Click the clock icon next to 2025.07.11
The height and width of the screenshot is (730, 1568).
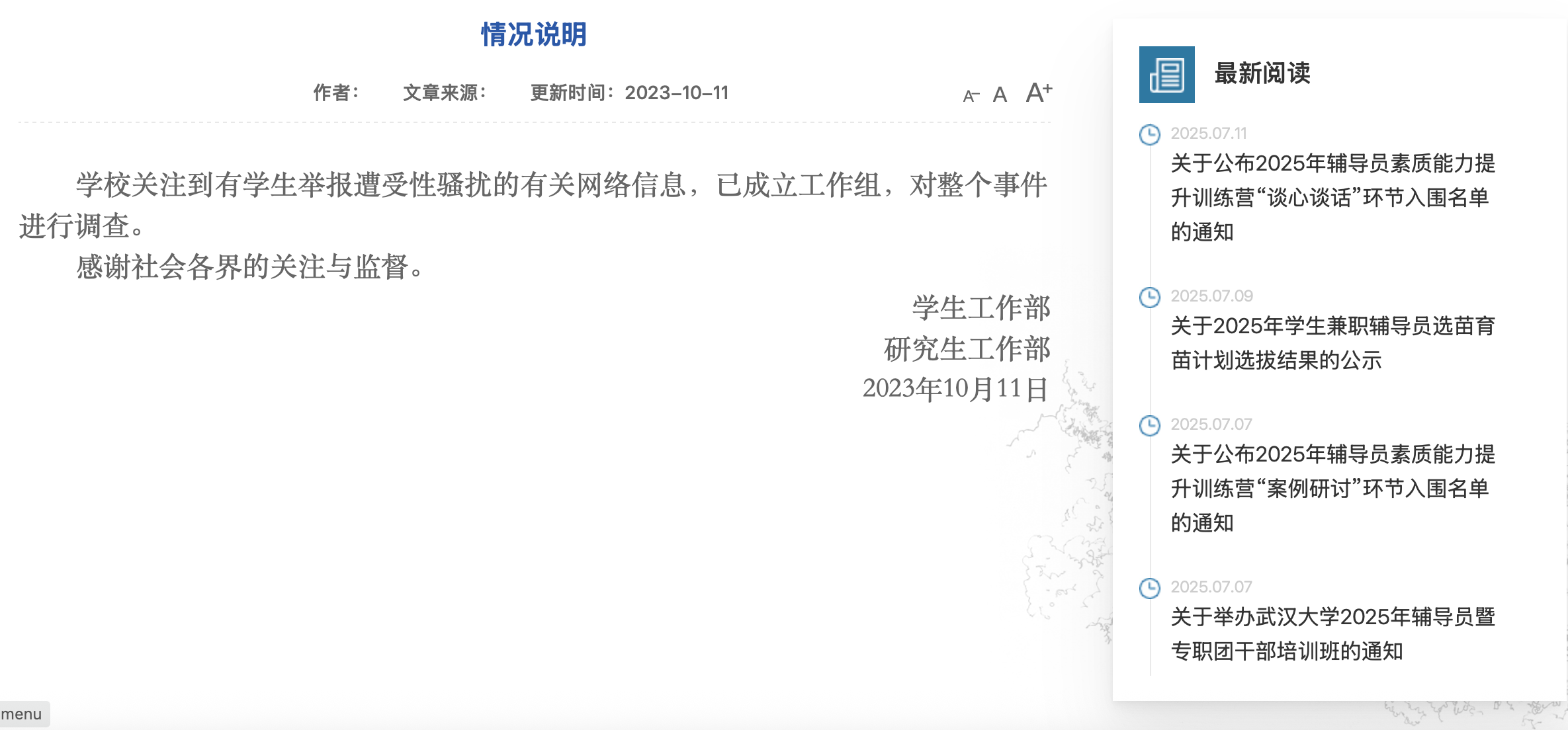click(1150, 135)
